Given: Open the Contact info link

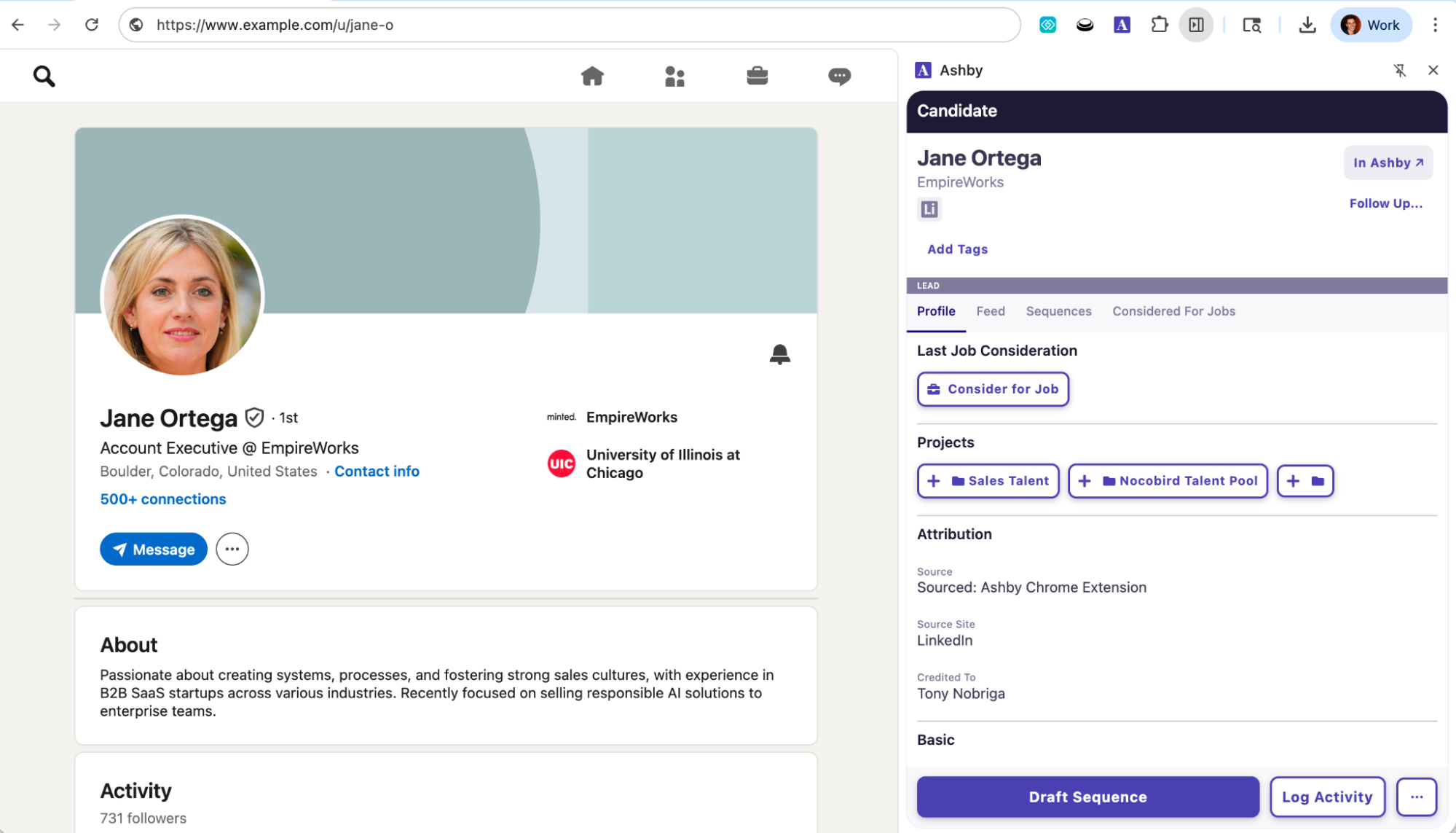Looking at the screenshot, I should (x=377, y=472).
